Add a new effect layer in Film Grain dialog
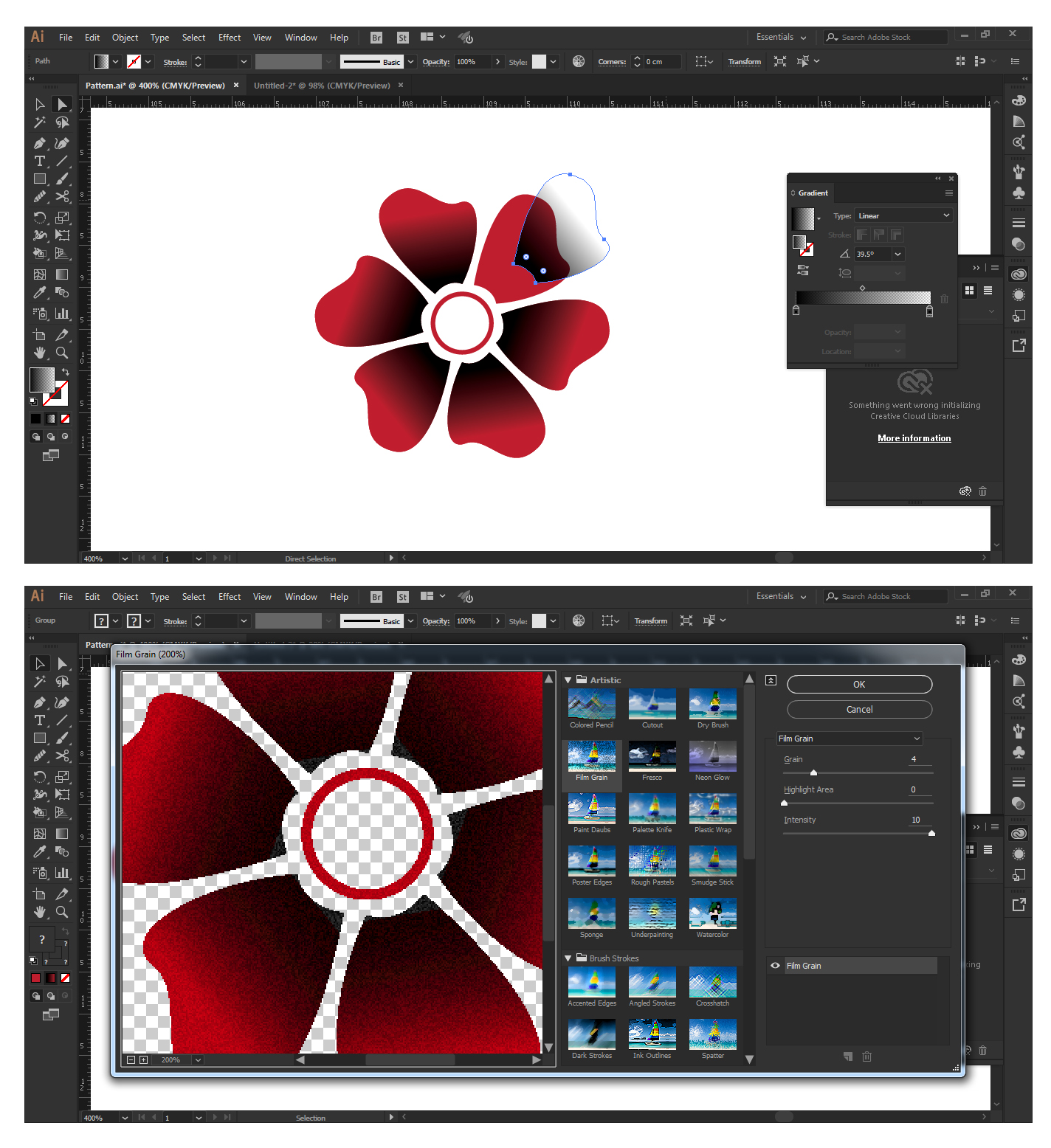The height and width of the screenshot is (1148, 1051). [848, 1057]
